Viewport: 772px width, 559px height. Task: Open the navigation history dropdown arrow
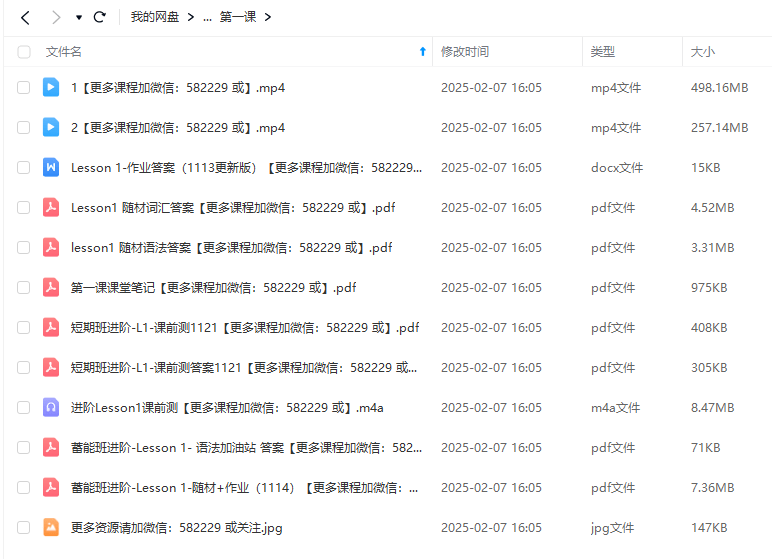pyautogui.click(x=79, y=18)
